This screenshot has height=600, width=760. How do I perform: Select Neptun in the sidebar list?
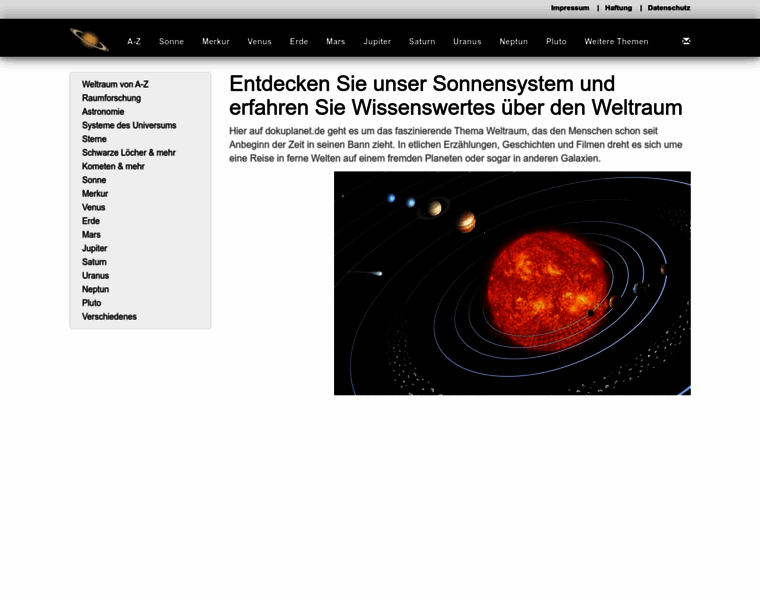[95, 289]
